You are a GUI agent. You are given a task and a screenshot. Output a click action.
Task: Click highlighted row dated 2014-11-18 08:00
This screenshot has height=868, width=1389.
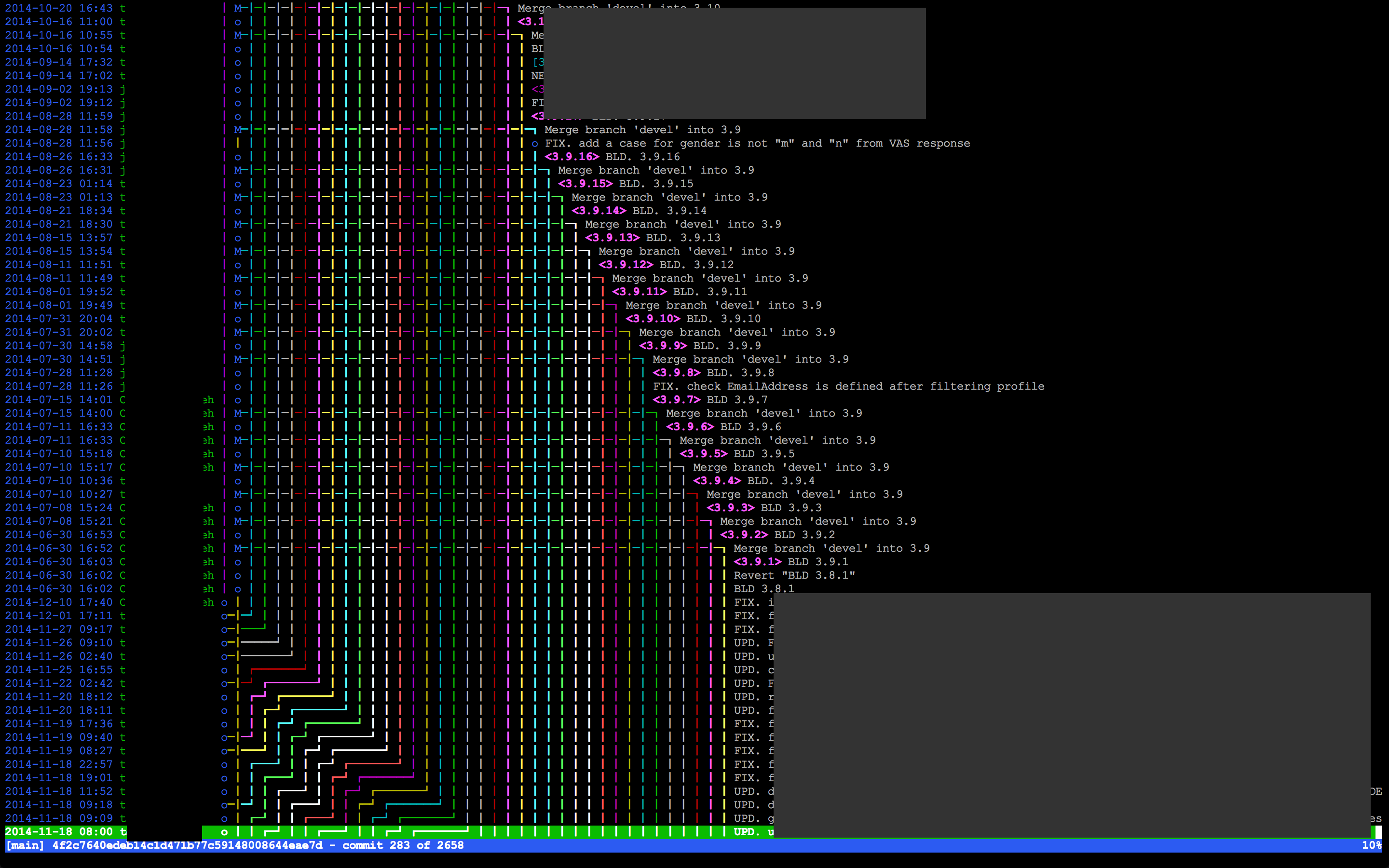(694, 832)
